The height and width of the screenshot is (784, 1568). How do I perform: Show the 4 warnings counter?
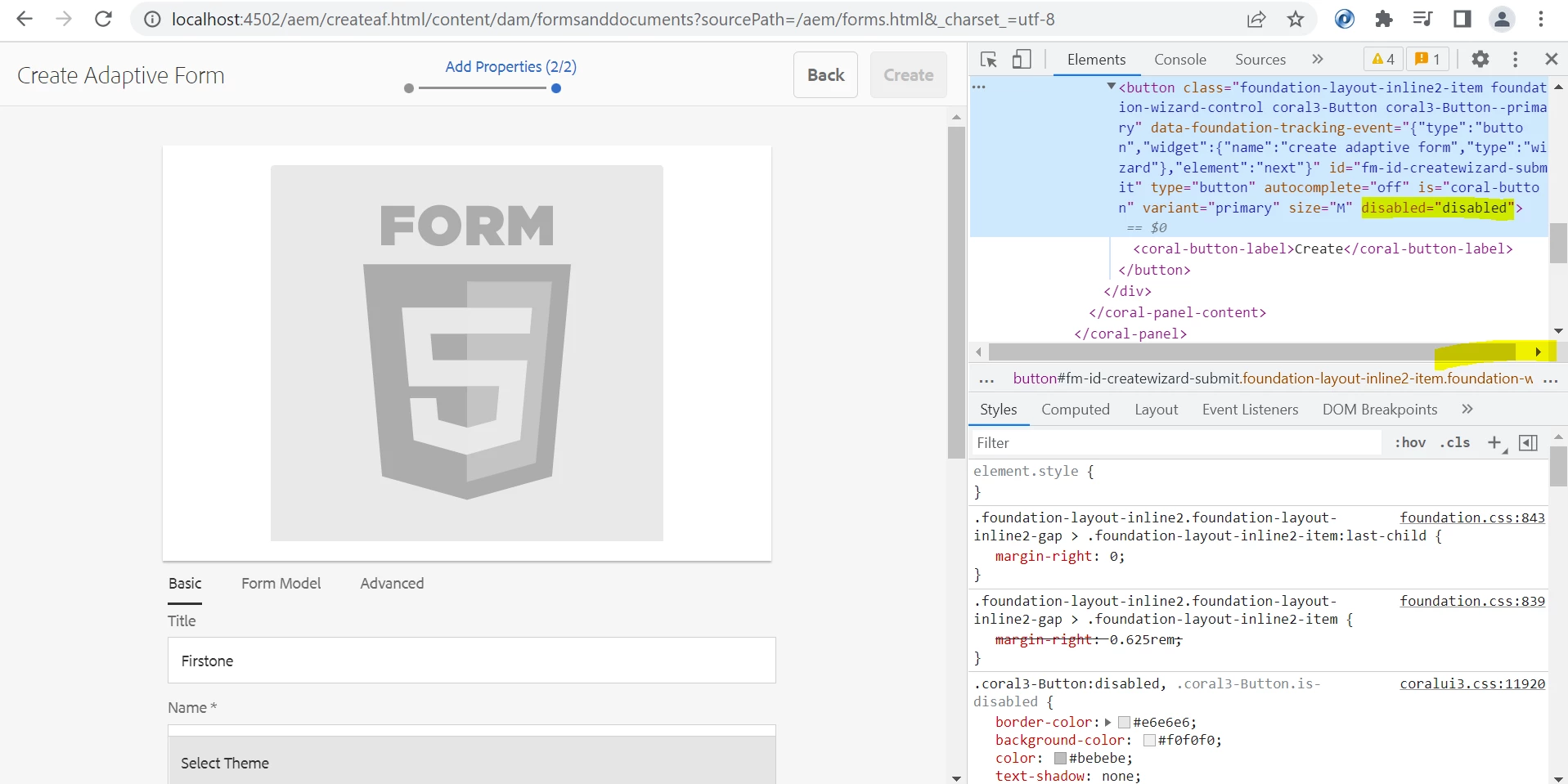click(1384, 59)
